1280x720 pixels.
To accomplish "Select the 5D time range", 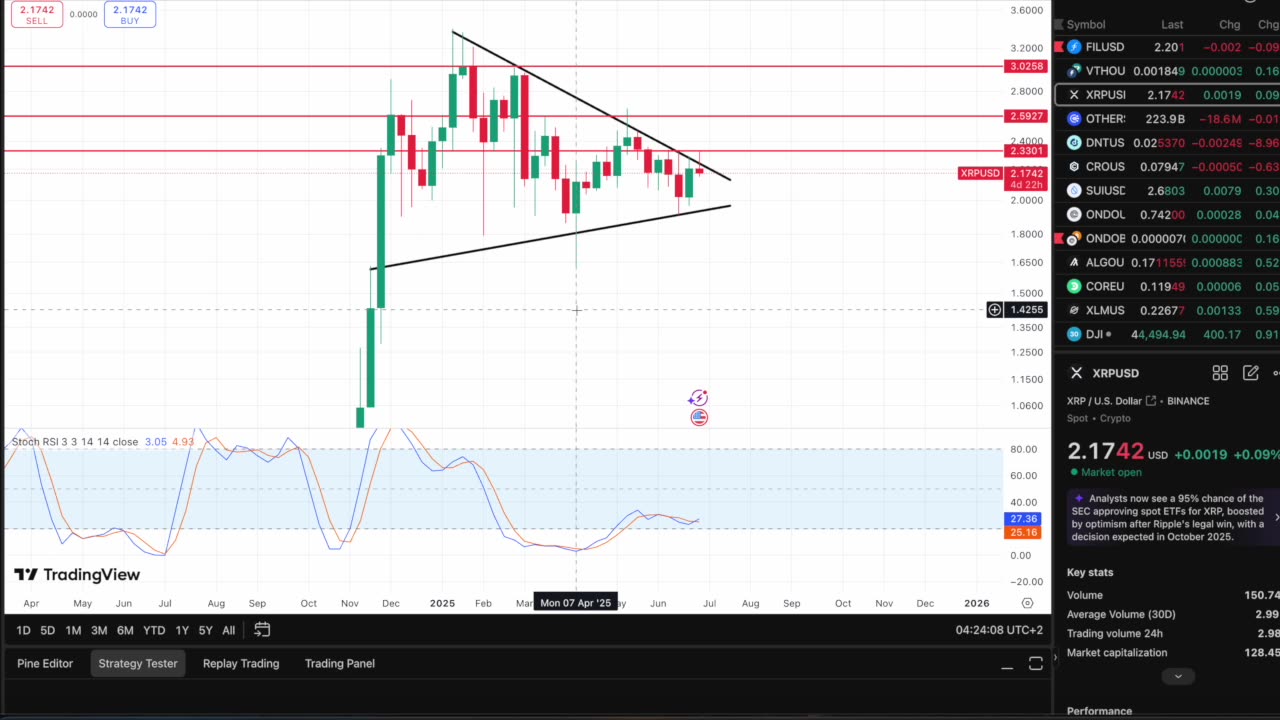I will click(x=47, y=630).
